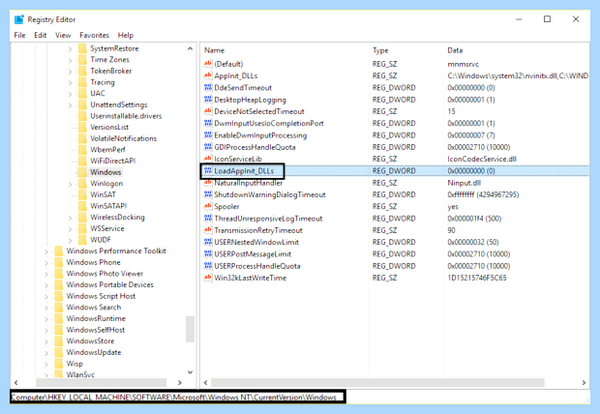Select the DdeSendTimeout DWORD icon
This screenshot has width=600, height=414.
point(208,87)
